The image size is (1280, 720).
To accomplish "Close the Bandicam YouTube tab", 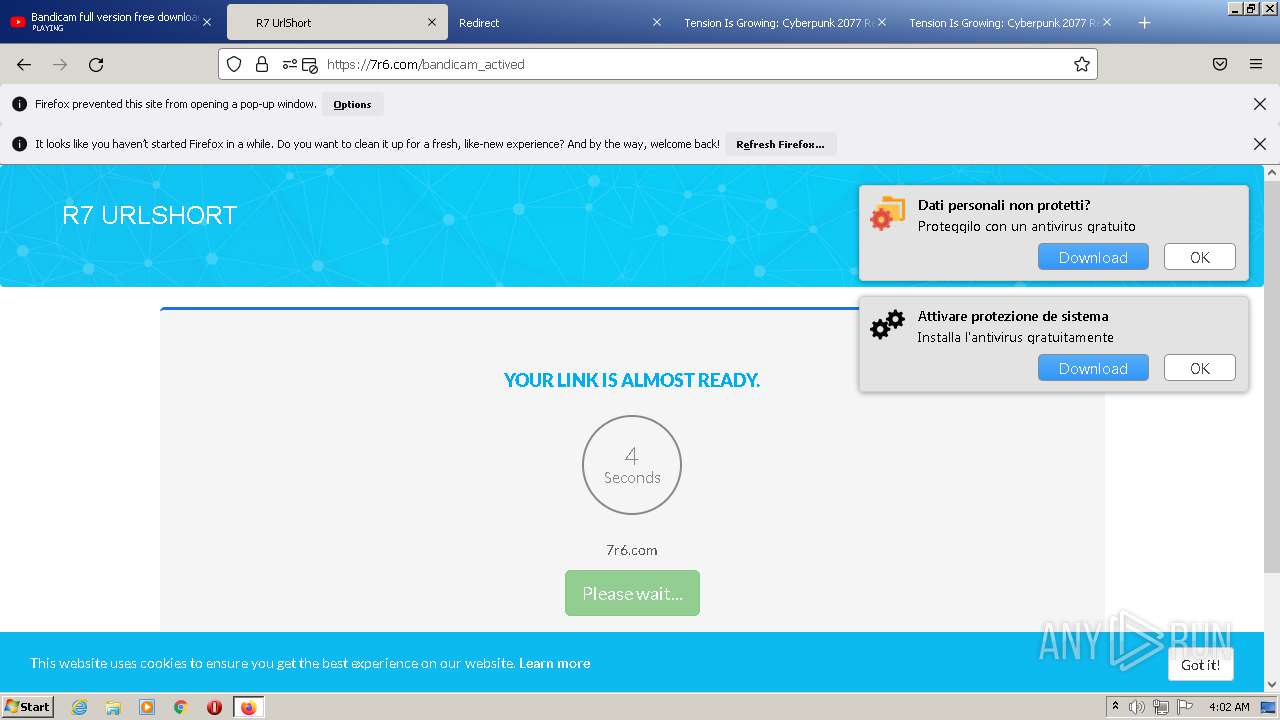I will [207, 23].
